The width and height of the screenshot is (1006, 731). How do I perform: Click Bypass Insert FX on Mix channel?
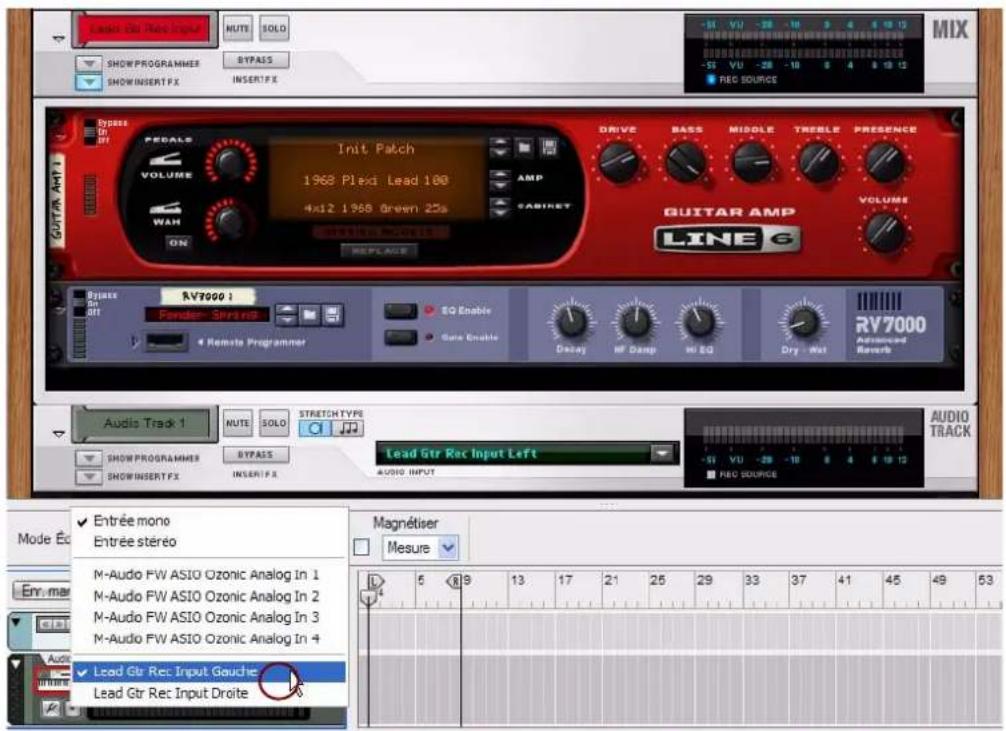(x=255, y=60)
